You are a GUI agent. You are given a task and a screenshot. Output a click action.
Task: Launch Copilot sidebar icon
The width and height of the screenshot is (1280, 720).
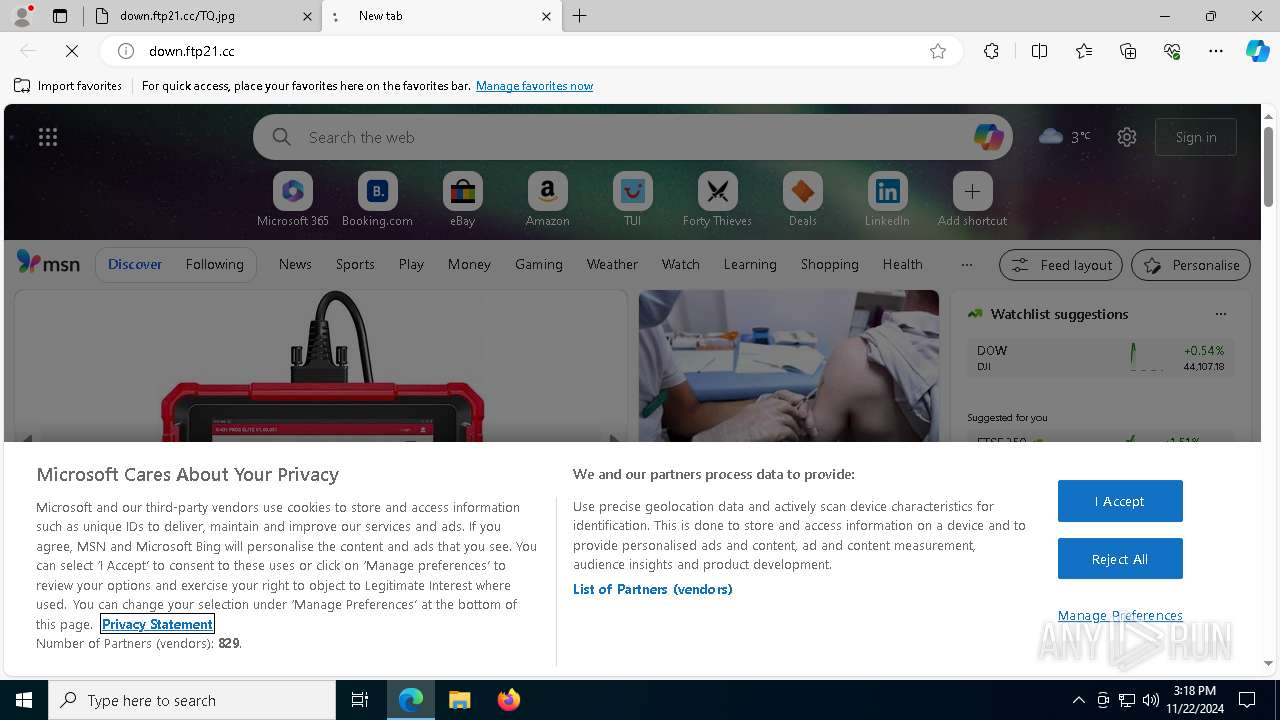pos(1257,51)
